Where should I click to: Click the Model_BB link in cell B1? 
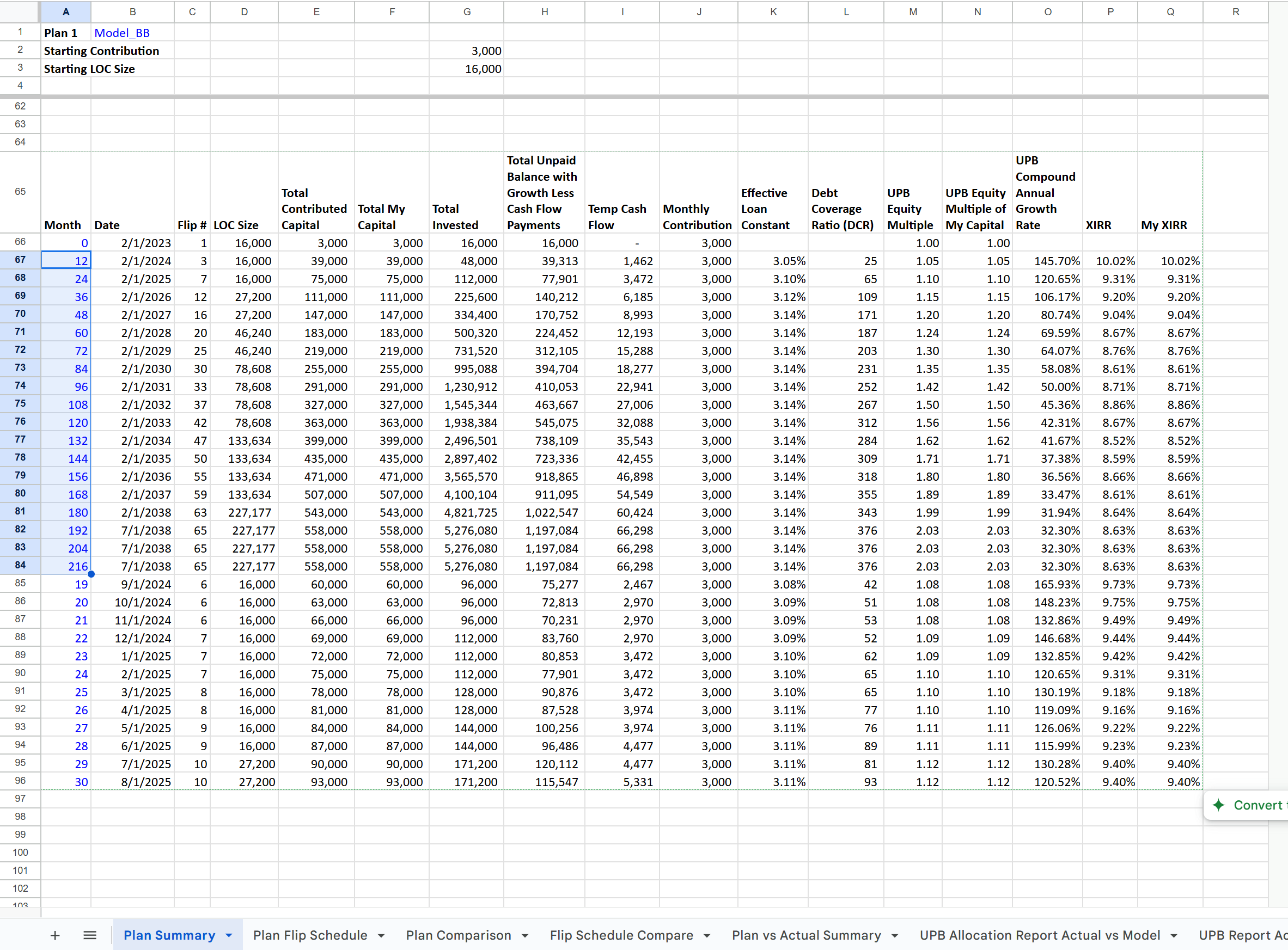click(122, 33)
